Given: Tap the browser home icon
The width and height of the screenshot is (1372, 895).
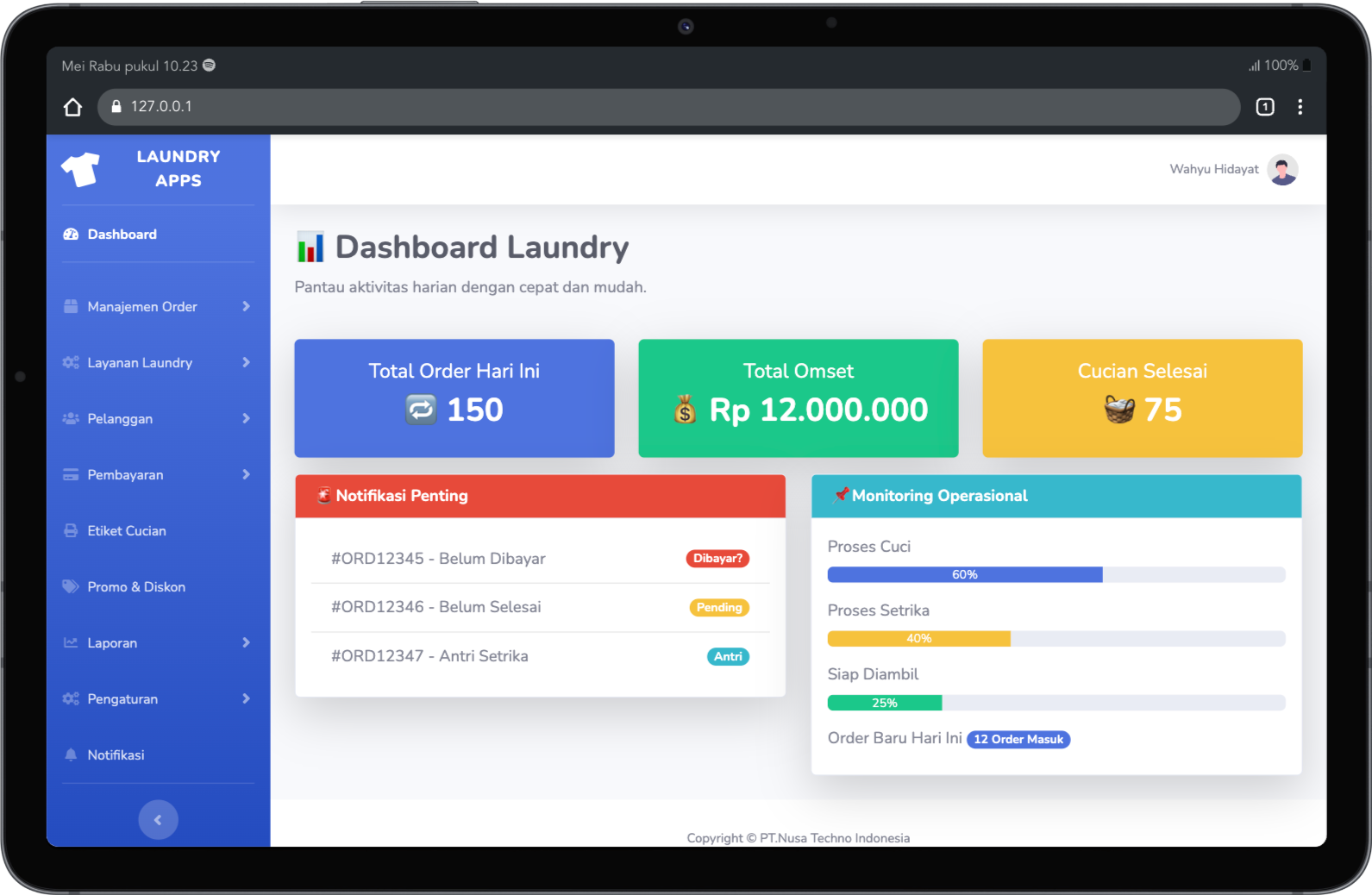Looking at the screenshot, I should [72, 107].
